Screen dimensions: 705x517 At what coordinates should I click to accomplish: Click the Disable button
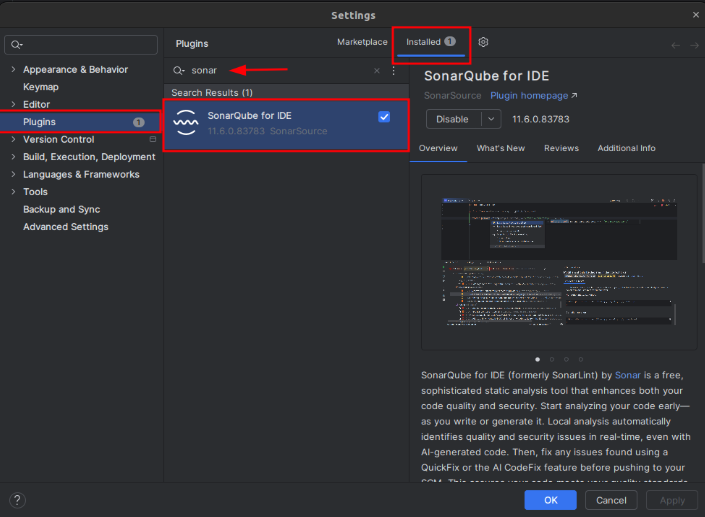click(x=453, y=119)
